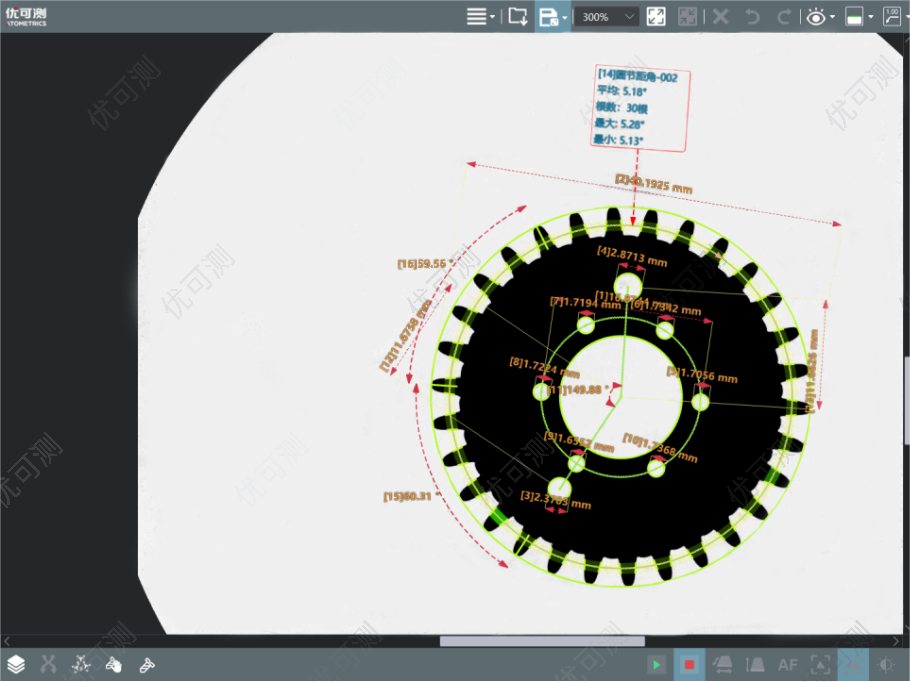910x682 pixels.
Task: Select the probe pen tool icon
Action: (147, 664)
